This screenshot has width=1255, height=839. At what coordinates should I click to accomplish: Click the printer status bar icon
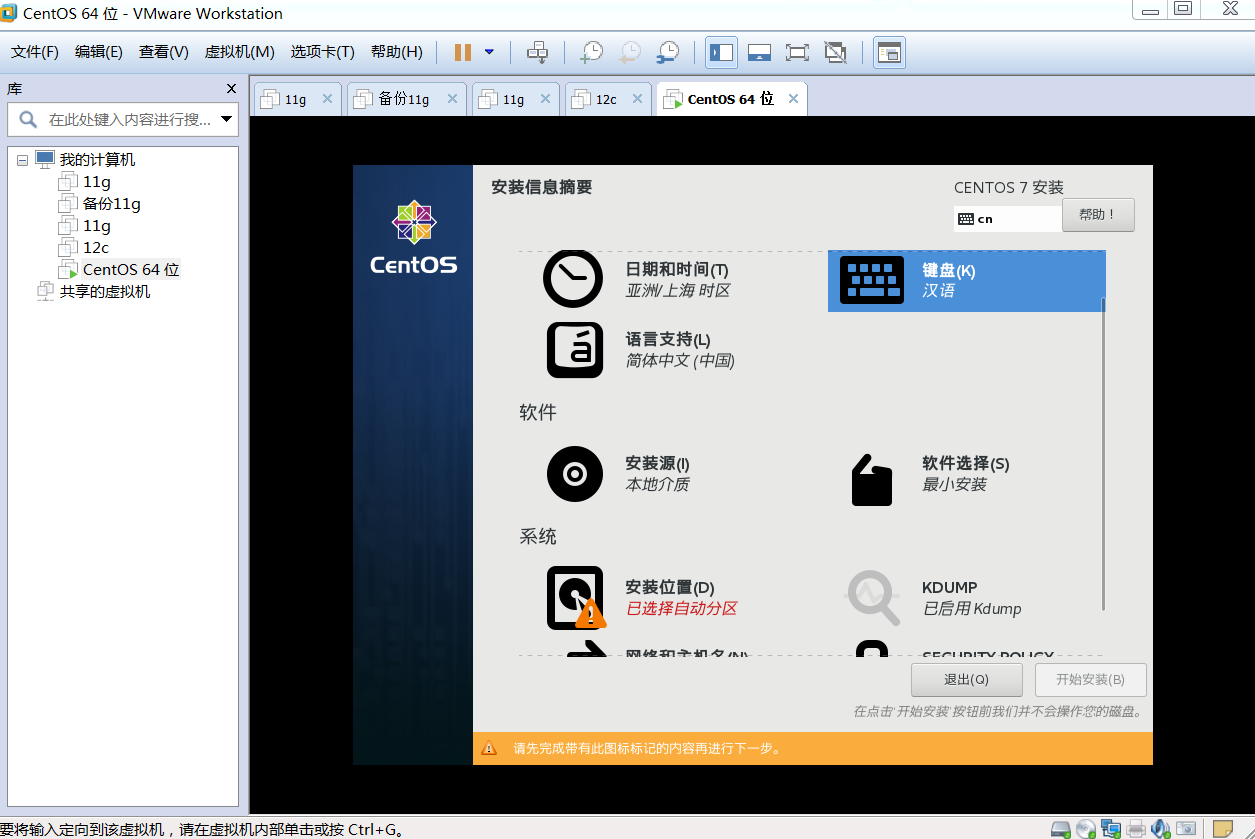click(x=1136, y=828)
